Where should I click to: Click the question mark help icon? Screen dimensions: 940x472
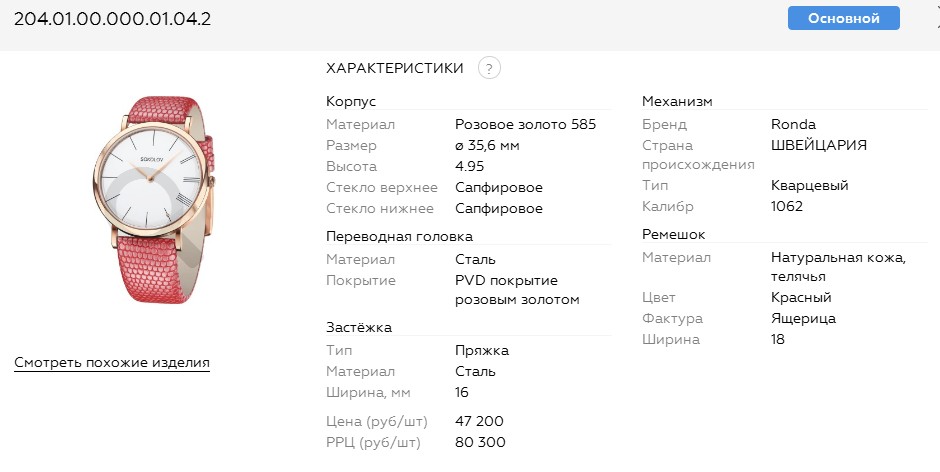click(x=488, y=68)
